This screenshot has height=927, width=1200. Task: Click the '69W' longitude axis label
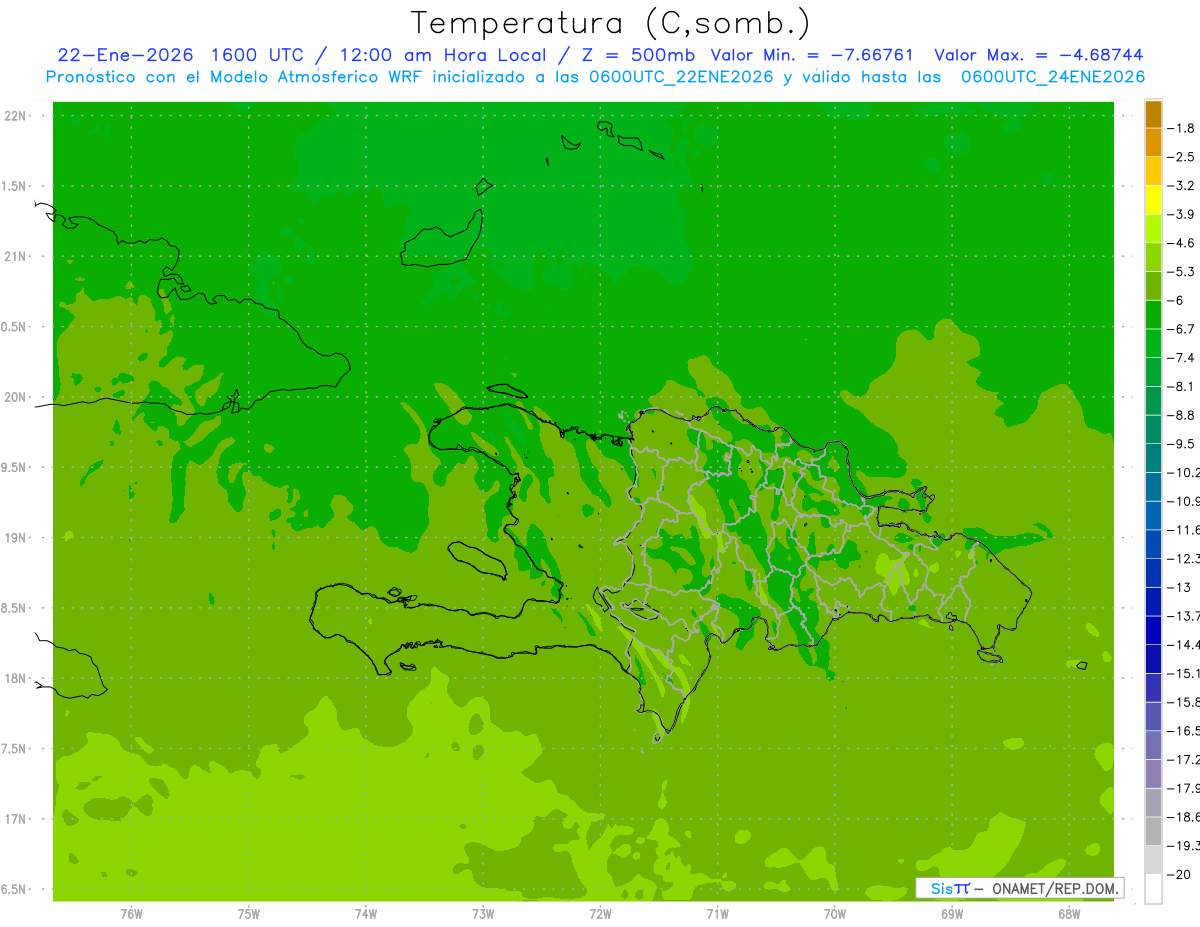(952, 914)
